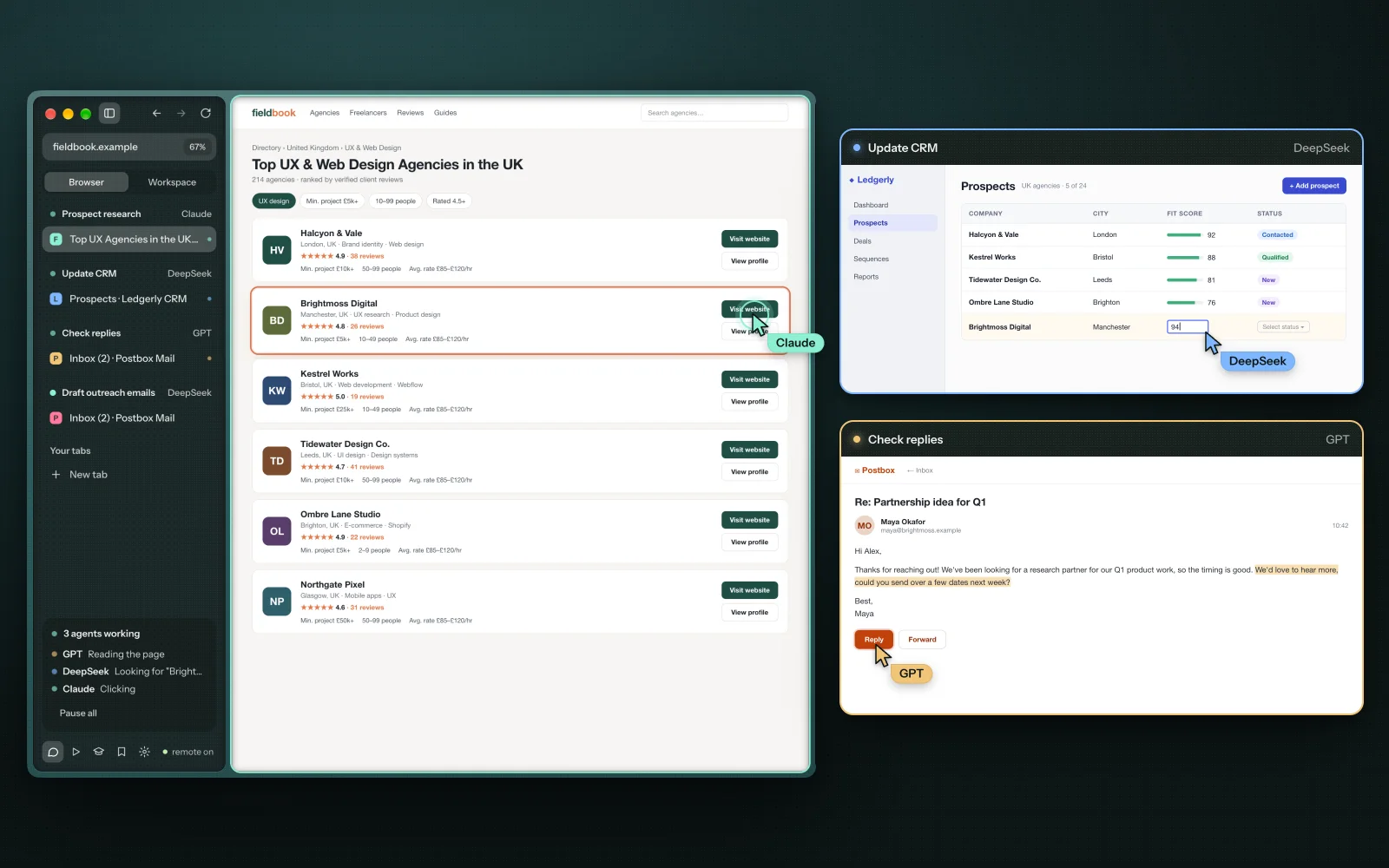Click the fit score bar for Halcyon & Vale
Screen dimensions: 1389x868
(1184, 235)
